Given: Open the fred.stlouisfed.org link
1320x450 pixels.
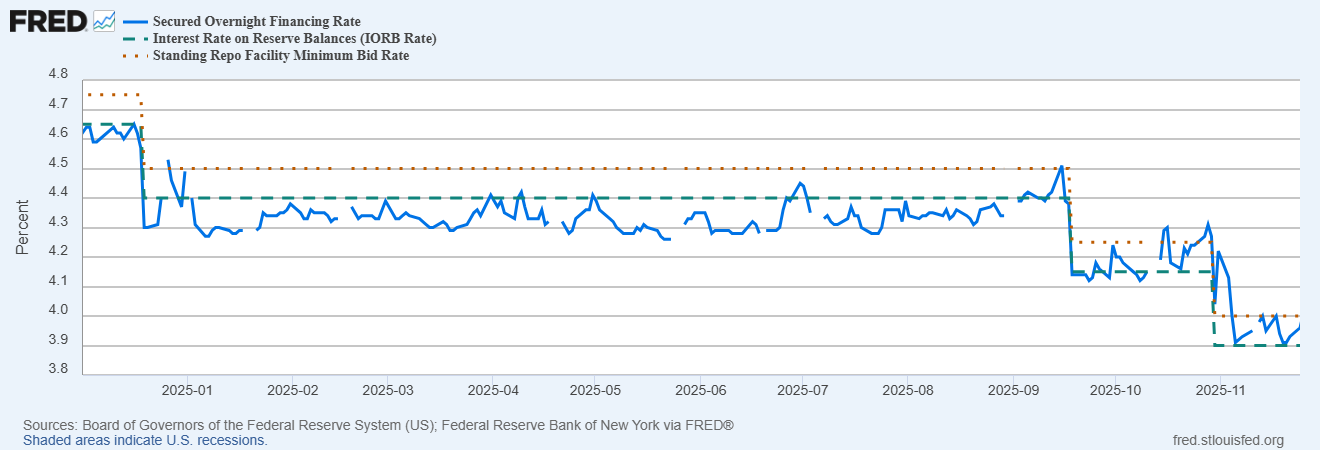Looking at the screenshot, I should [x=1226, y=440].
